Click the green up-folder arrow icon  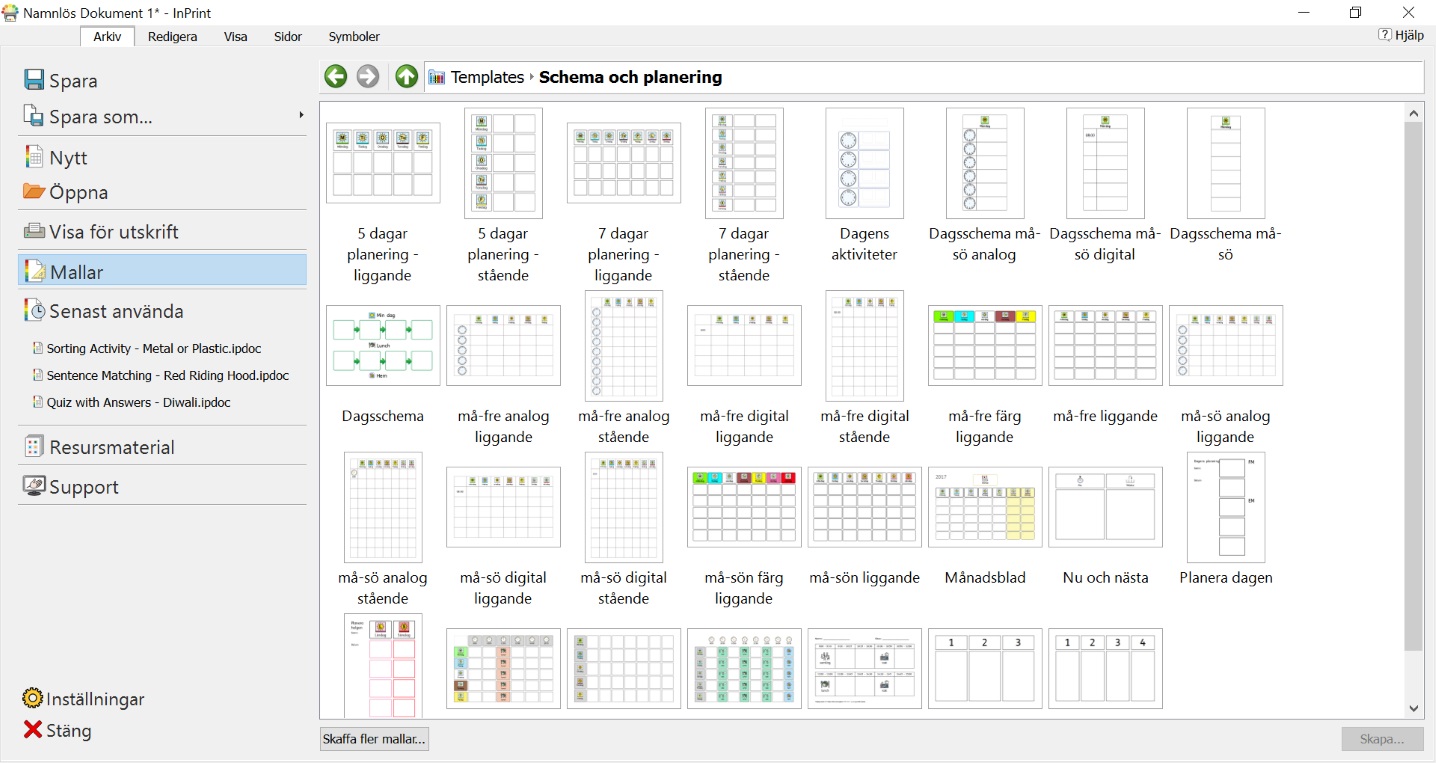click(x=406, y=77)
